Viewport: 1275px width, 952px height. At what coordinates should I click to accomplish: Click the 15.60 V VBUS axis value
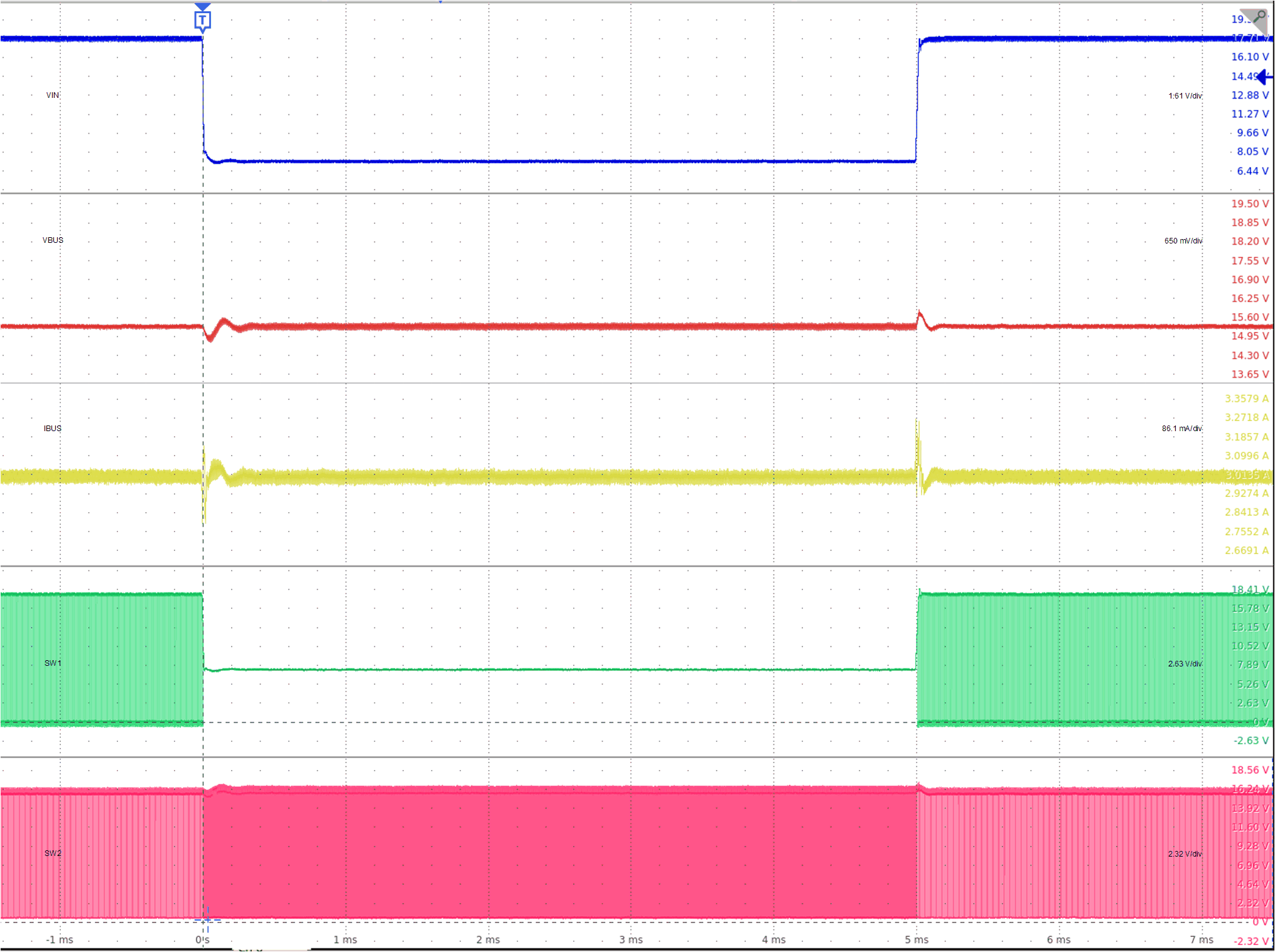1250,318
